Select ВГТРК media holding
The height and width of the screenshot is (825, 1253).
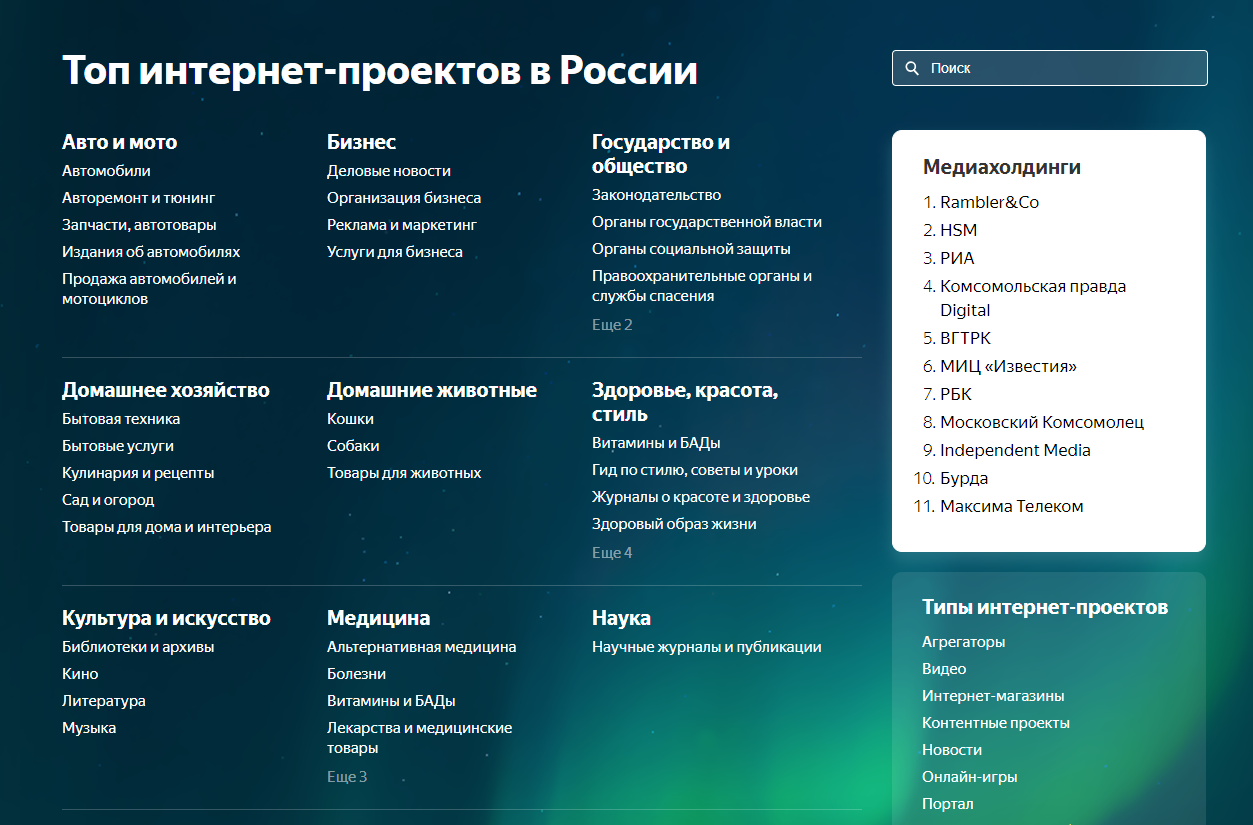[x=965, y=338]
